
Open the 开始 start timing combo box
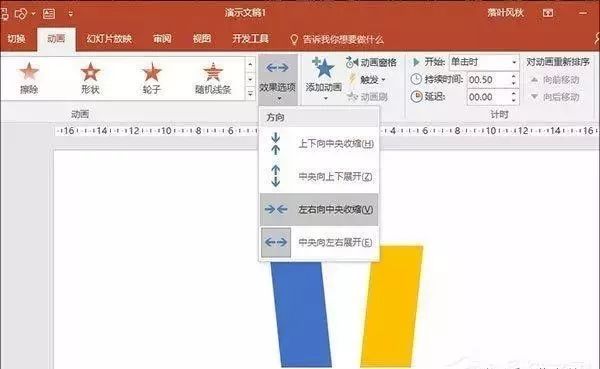click(x=484, y=62)
